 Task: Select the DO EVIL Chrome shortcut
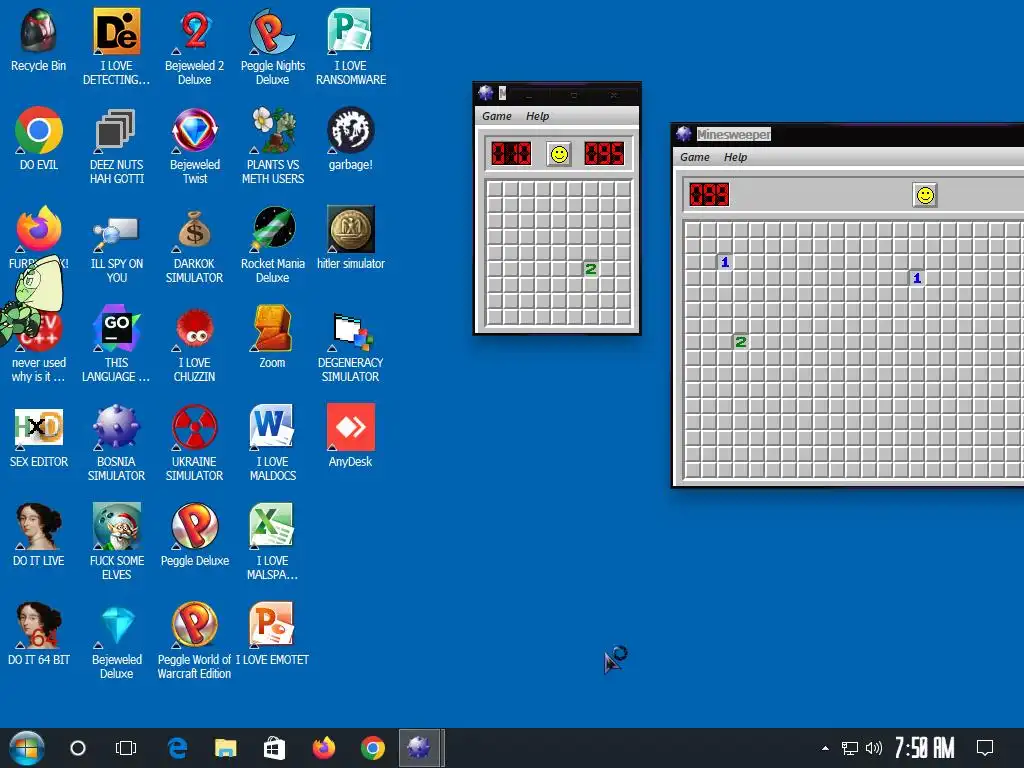(39, 130)
